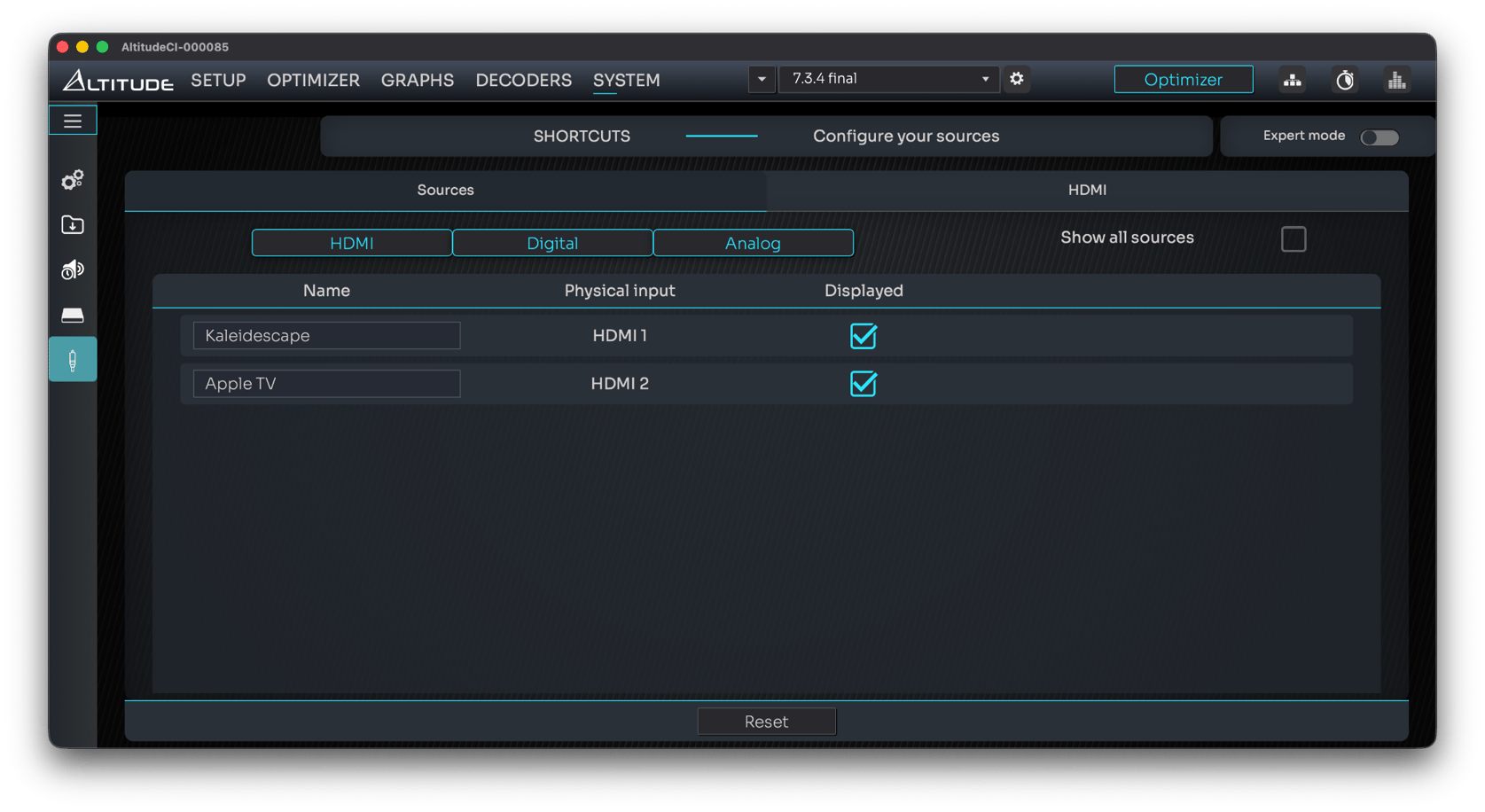The width and height of the screenshot is (1485, 812).
Task: Click the Displayed column header
Action: click(x=864, y=291)
